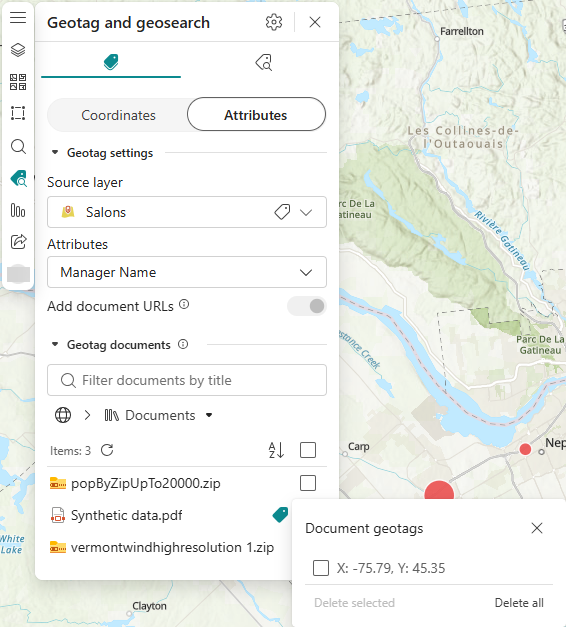
Task: Click the zip icon of popByZipUpTo20000.zip
Action: click(58, 483)
